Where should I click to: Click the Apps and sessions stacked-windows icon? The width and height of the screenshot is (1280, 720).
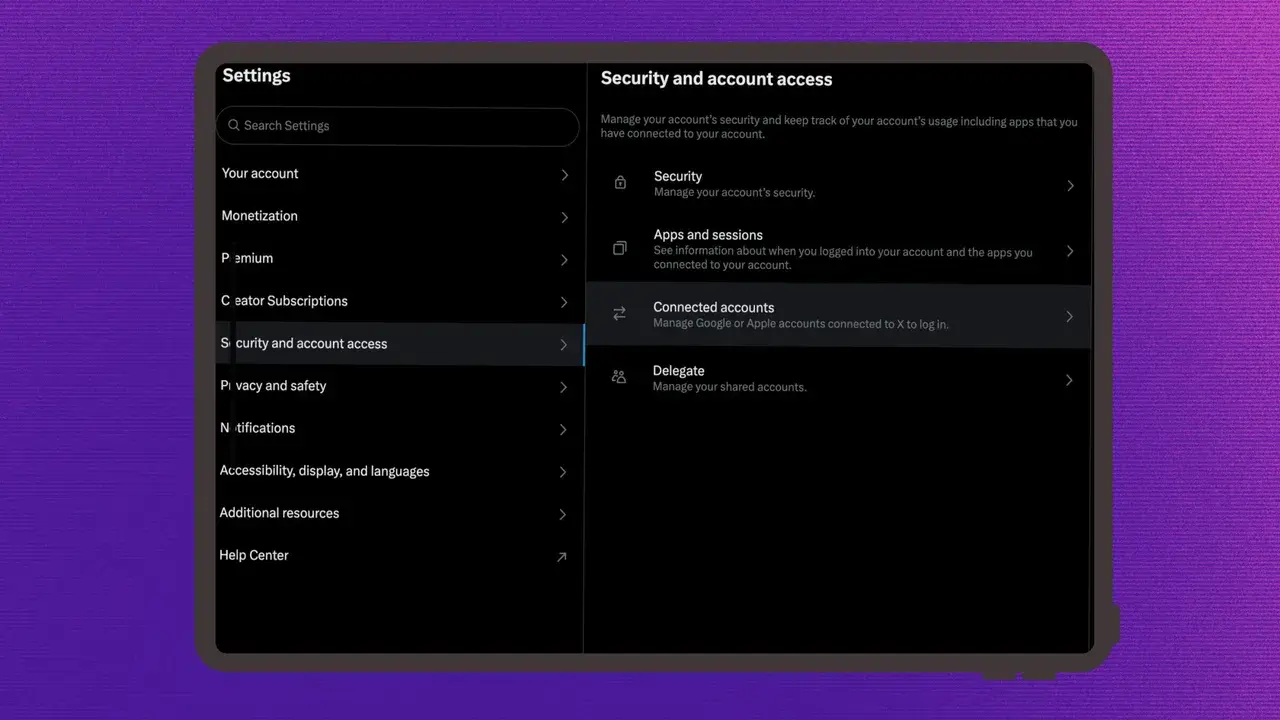coord(620,248)
